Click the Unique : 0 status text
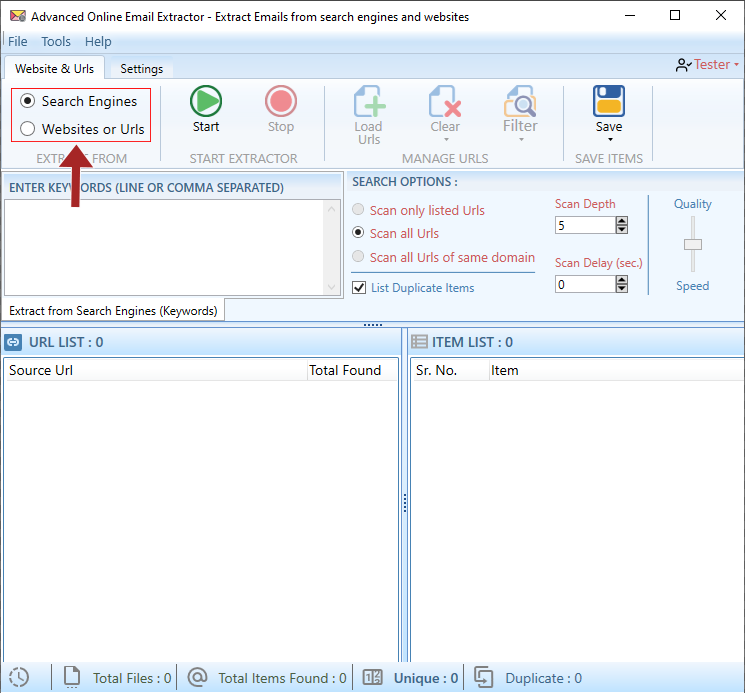Screen dimensions: 745x693 (426, 678)
